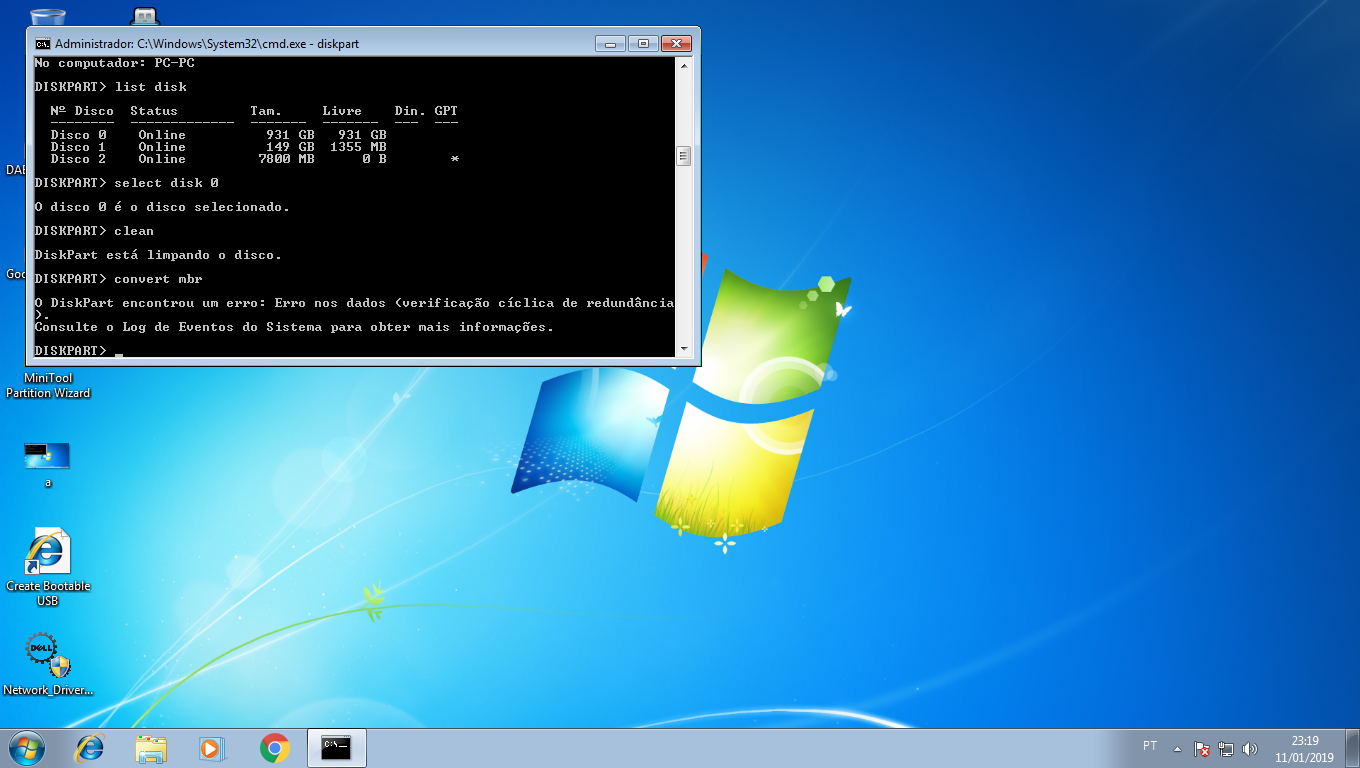This screenshot has width=1360, height=768.
Task: Click the blinking cursor at the last DISKPART prompt
Action: (118, 353)
